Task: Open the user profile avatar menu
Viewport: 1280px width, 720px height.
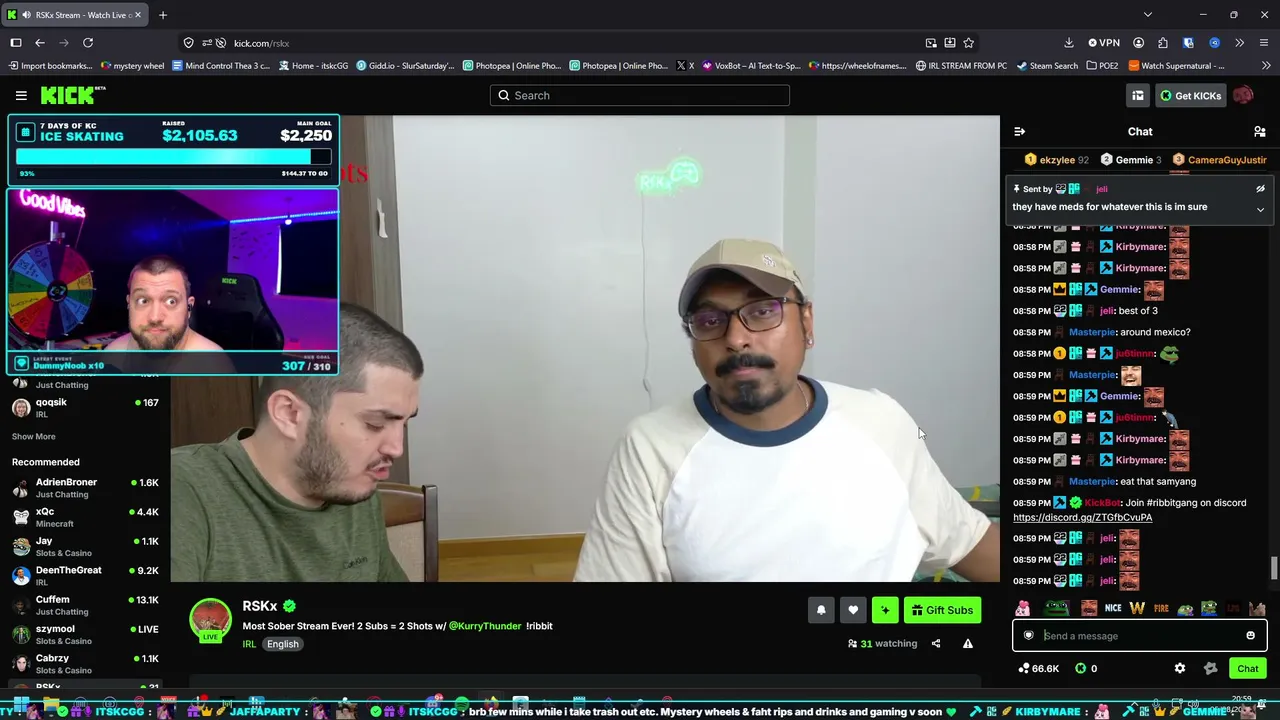Action: pyautogui.click(x=1243, y=95)
